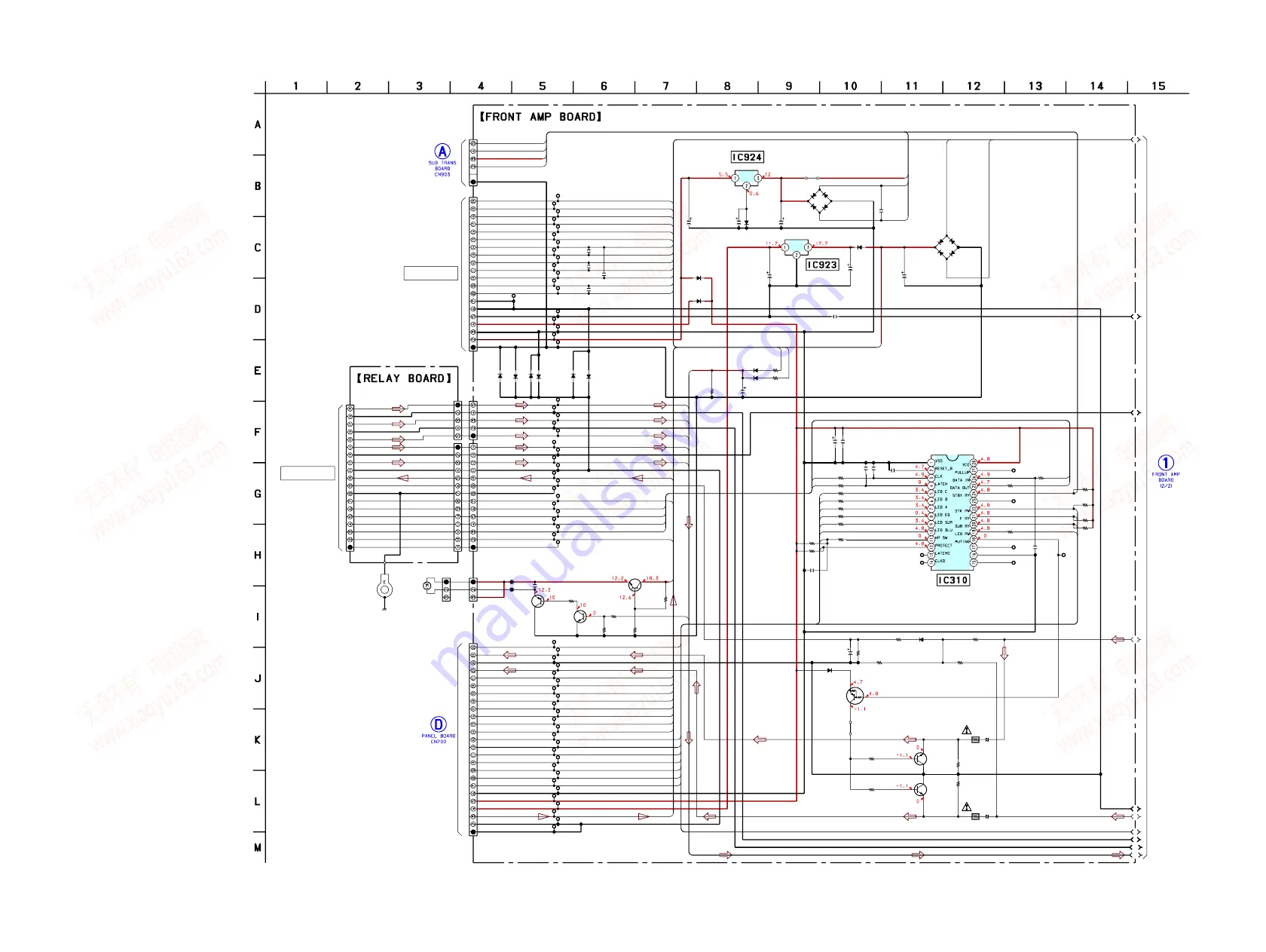Click column number 8 in top ruler
The width and height of the screenshot is (1266, 952).
click(727, 86)
